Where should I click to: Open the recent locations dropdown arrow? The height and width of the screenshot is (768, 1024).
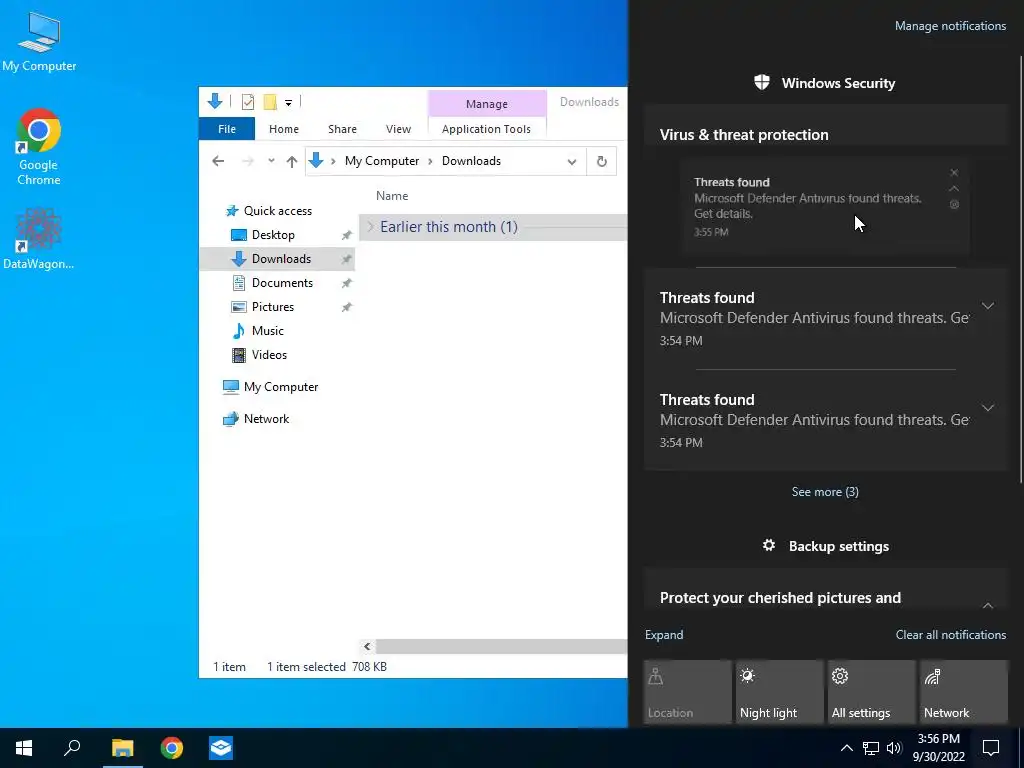tap(271, 161)
